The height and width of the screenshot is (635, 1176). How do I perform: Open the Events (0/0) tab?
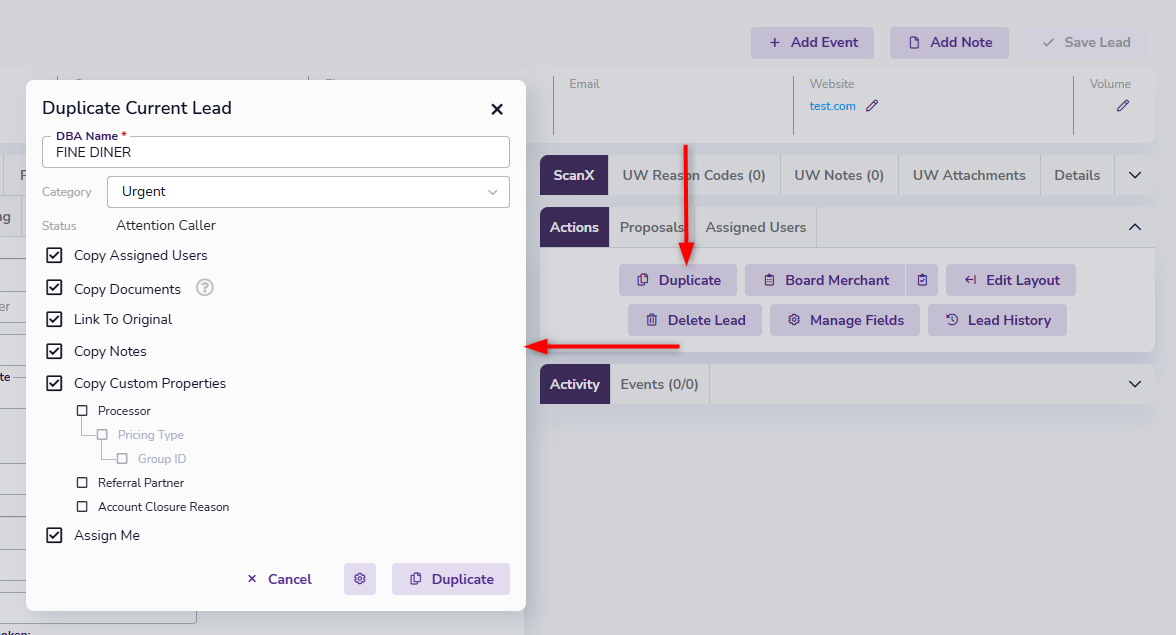coord(659,384)
